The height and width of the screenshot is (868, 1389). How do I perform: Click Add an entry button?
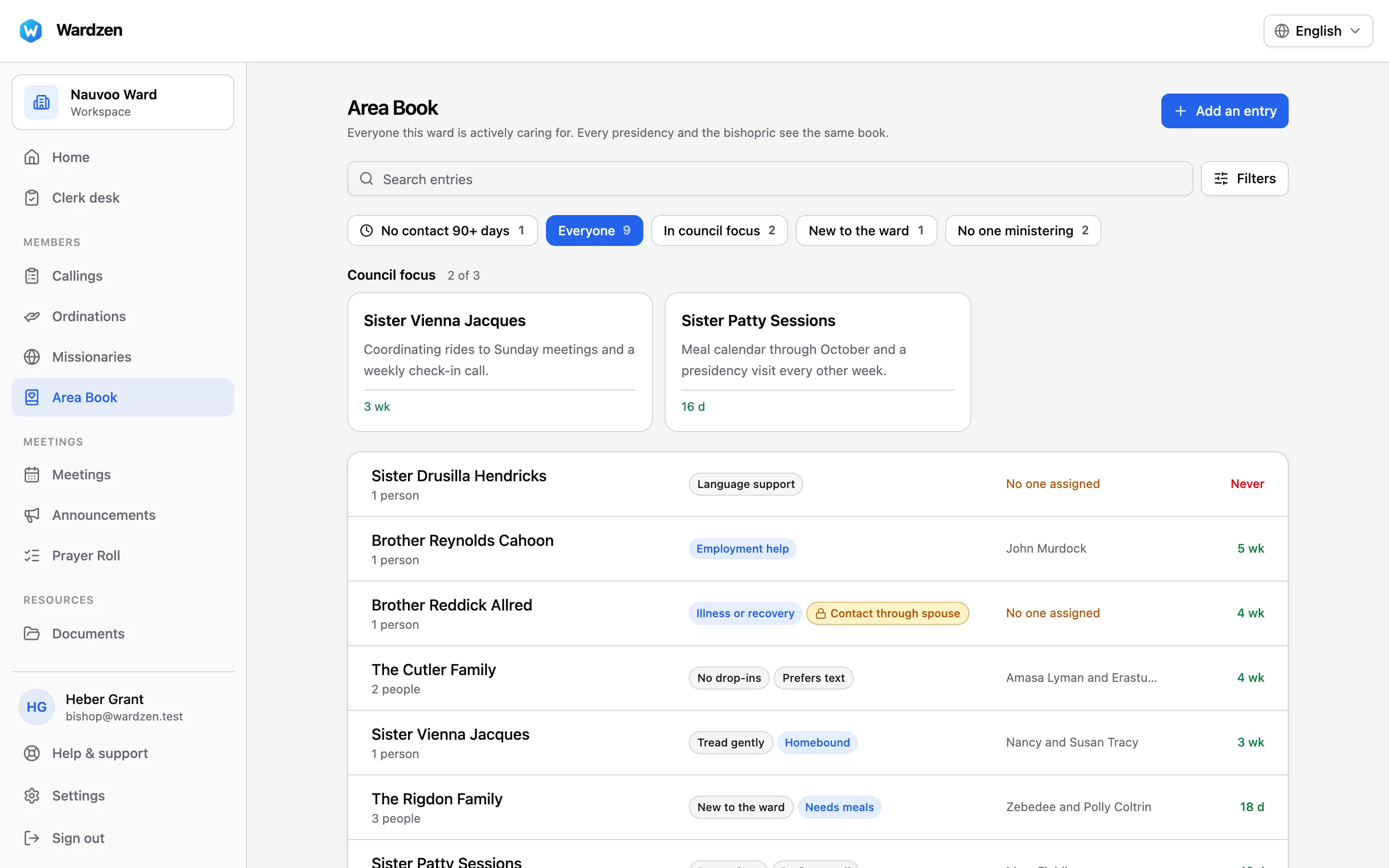1224,111
